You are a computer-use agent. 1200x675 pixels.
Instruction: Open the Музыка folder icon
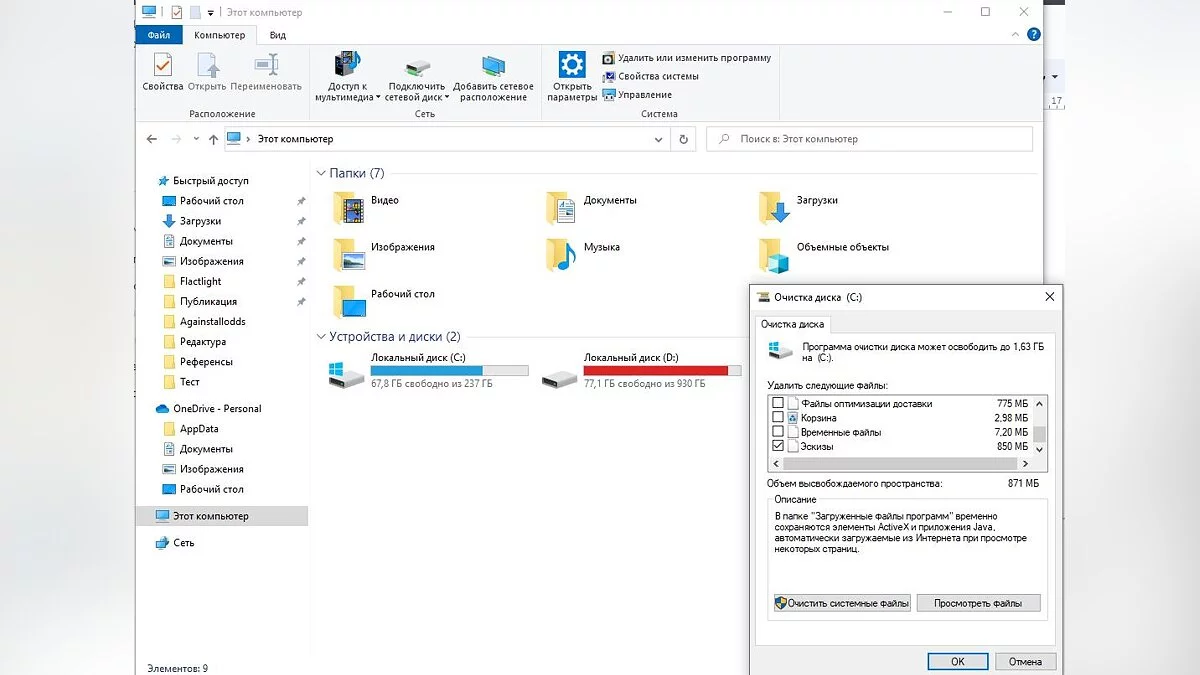561,254
